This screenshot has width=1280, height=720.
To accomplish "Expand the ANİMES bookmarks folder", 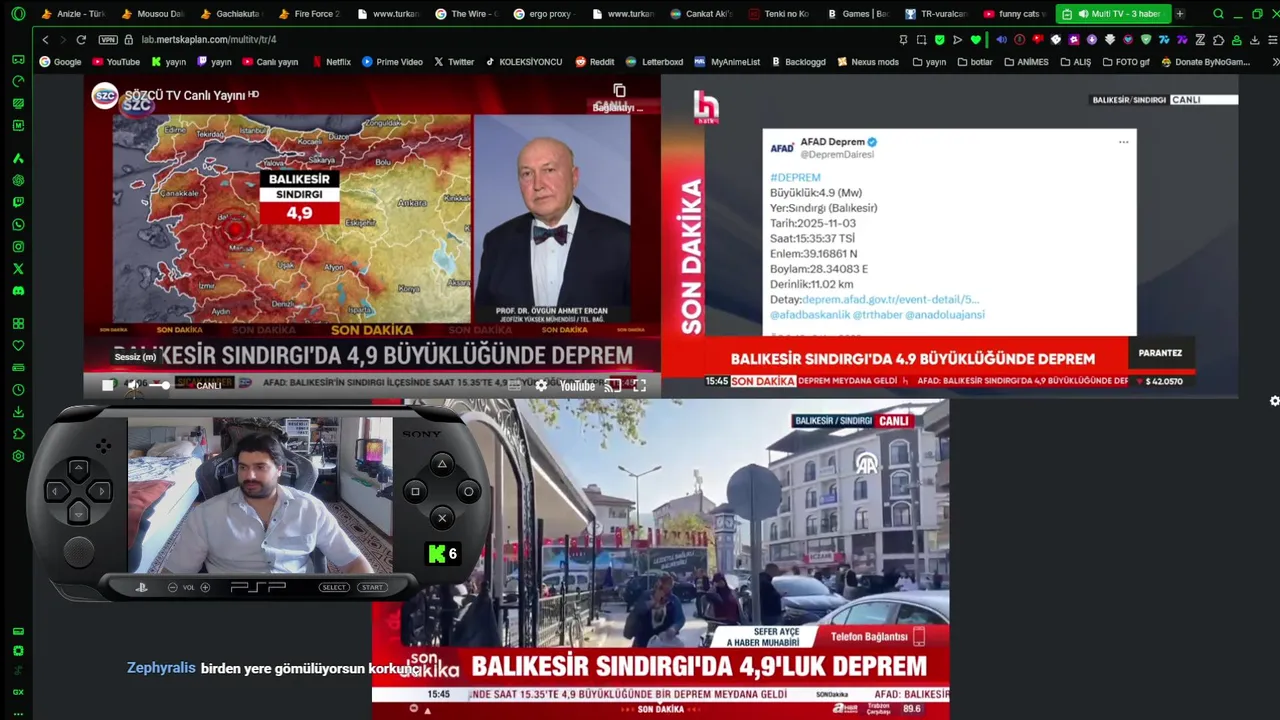I will coord(1026,62).
